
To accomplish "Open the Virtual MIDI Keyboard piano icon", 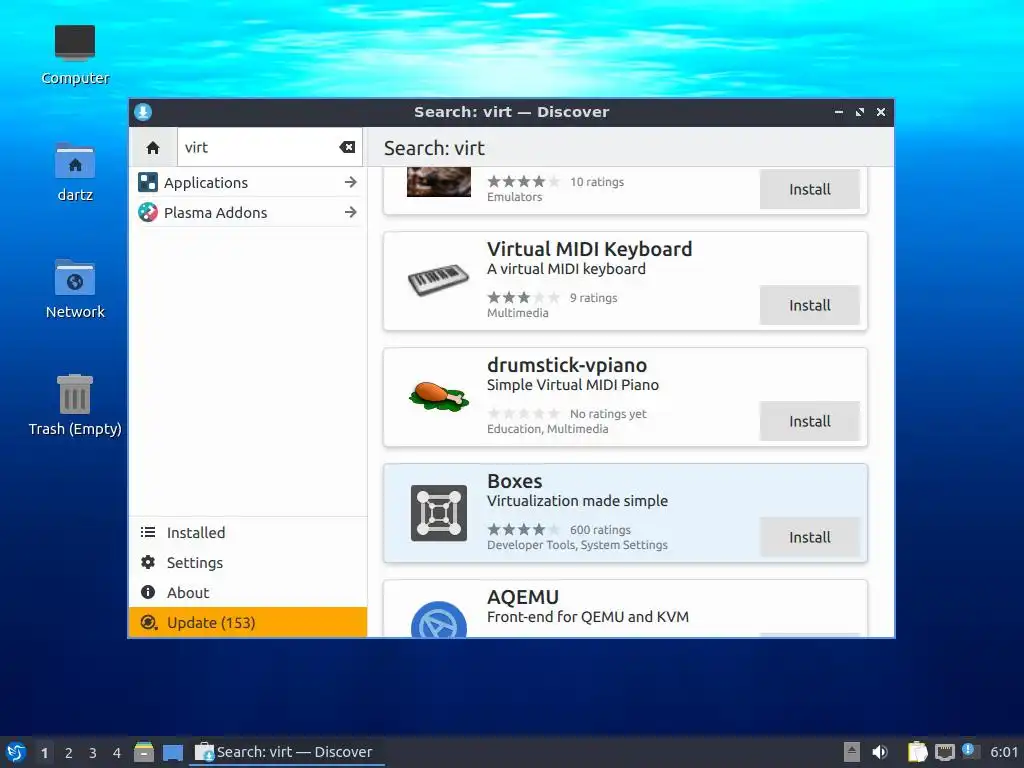I will tap(438, 280).
